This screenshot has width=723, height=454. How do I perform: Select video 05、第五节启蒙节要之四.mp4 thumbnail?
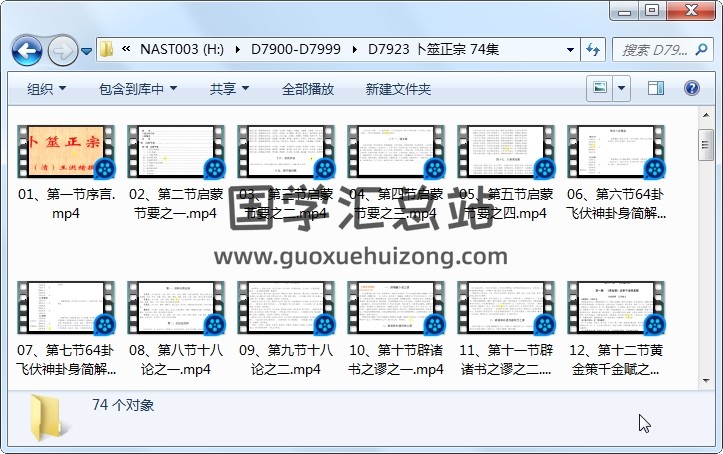pyautogui.click(x=506, y=151)
